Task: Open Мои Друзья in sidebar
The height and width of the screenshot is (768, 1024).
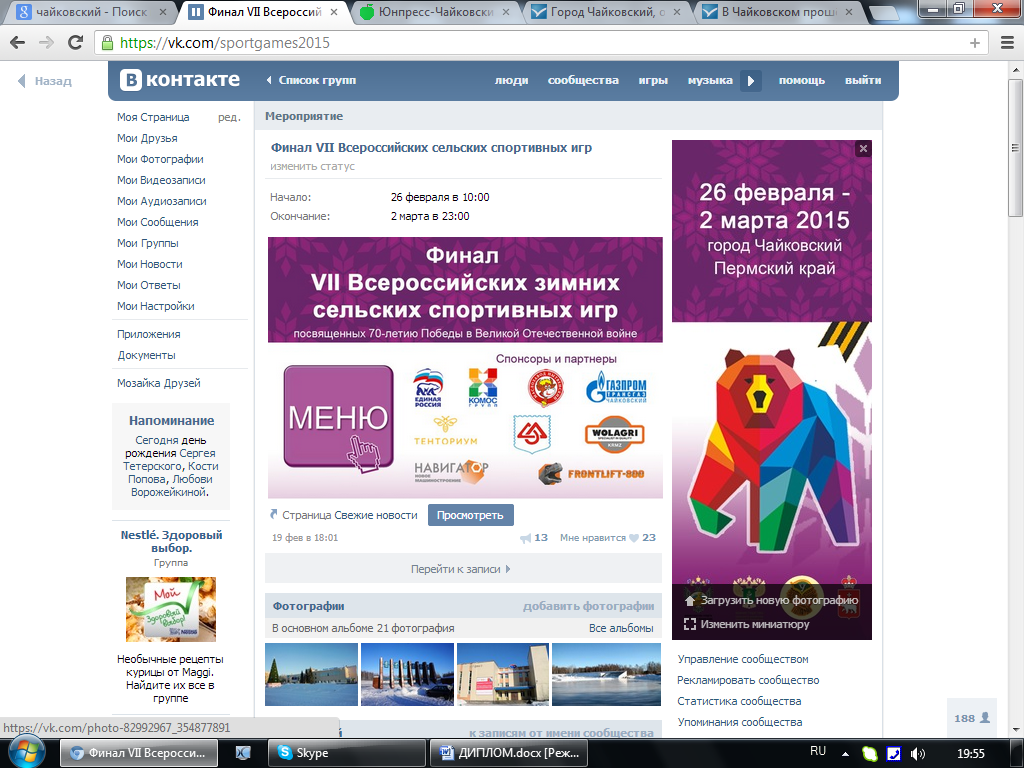Action: coord(148,138)
